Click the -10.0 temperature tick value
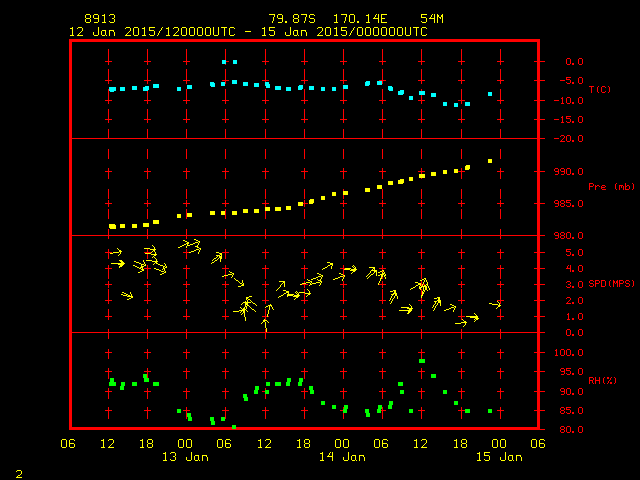Image resolution: width=640 pixels, height=480 pixels. click(569, 100)
